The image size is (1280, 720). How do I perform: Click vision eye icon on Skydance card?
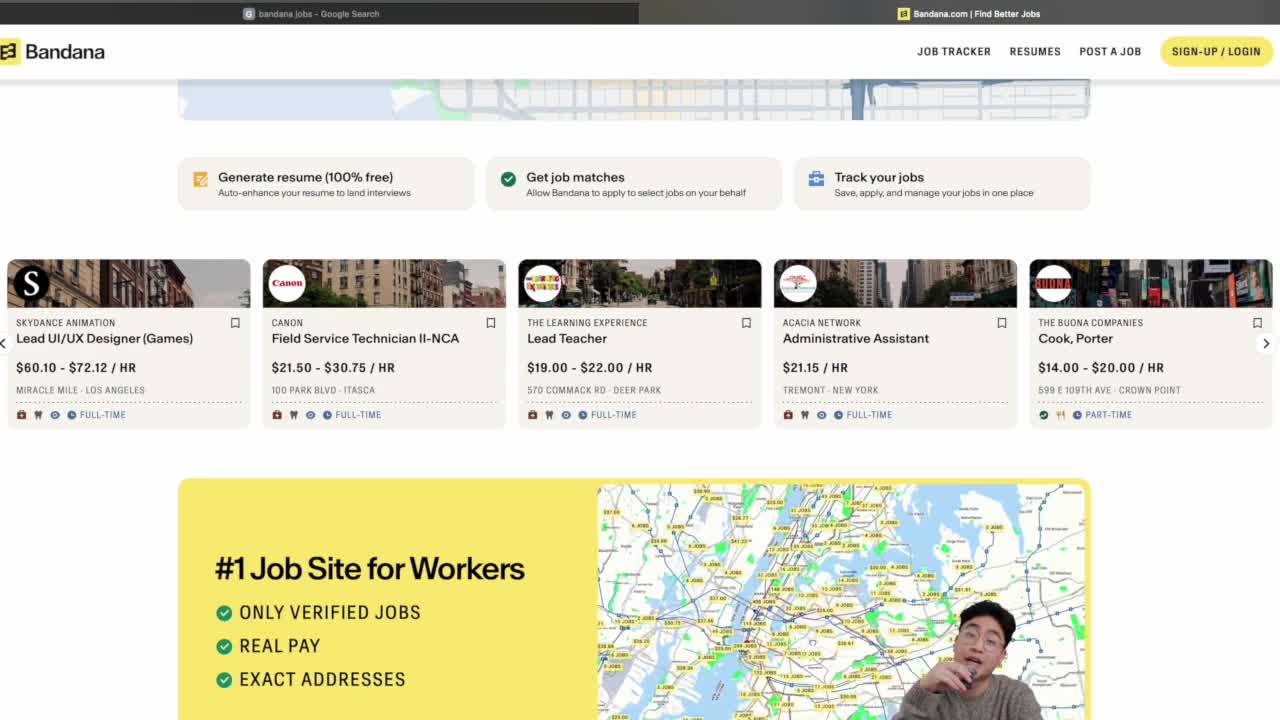55,415
